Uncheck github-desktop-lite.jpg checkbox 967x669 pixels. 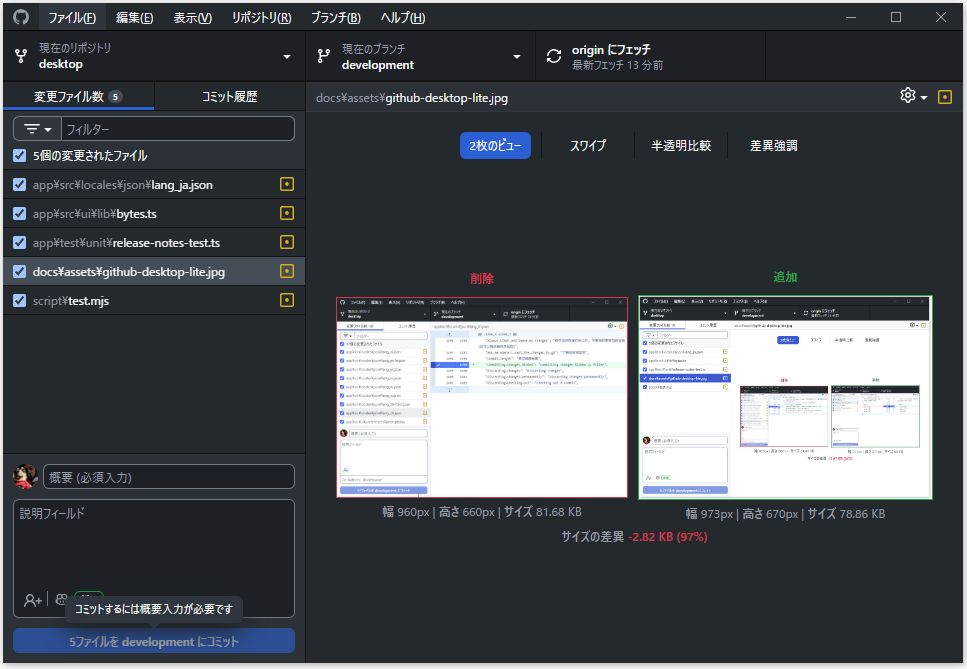tap(20, 271)
